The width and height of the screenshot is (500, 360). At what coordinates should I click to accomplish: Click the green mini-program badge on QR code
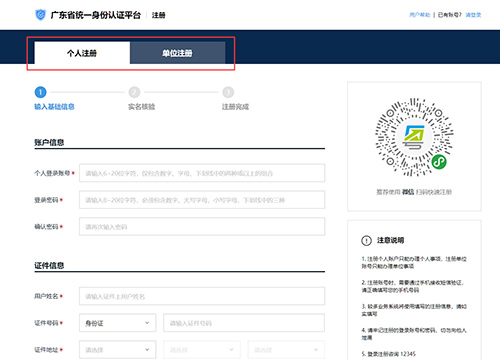(x=439, y=162)
